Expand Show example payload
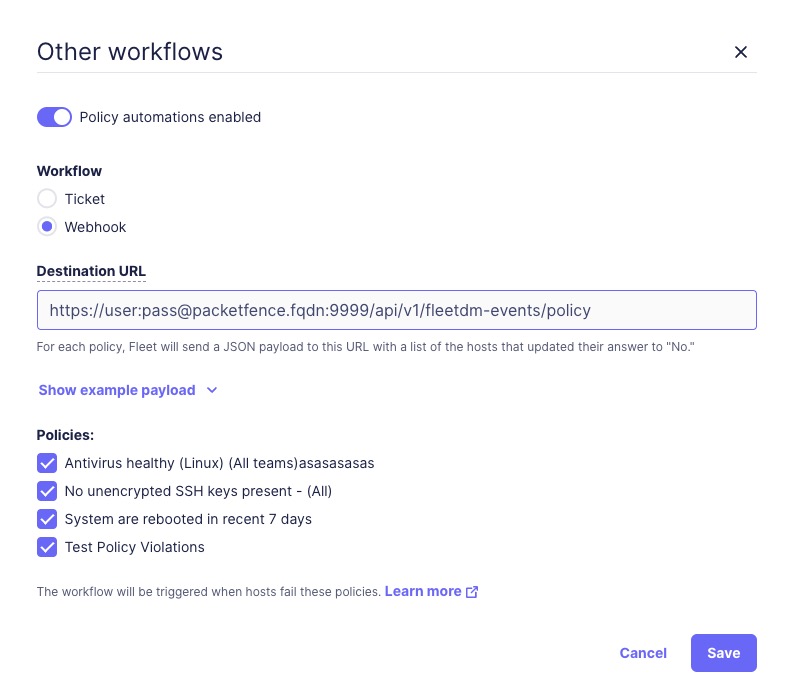Viewport: 792px width, 686px height. click(117, 390)
